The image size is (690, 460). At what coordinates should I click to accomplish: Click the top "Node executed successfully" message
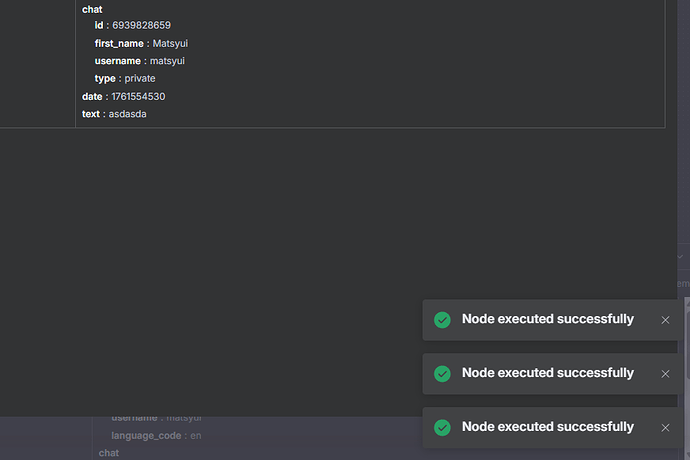coord(547,320)
